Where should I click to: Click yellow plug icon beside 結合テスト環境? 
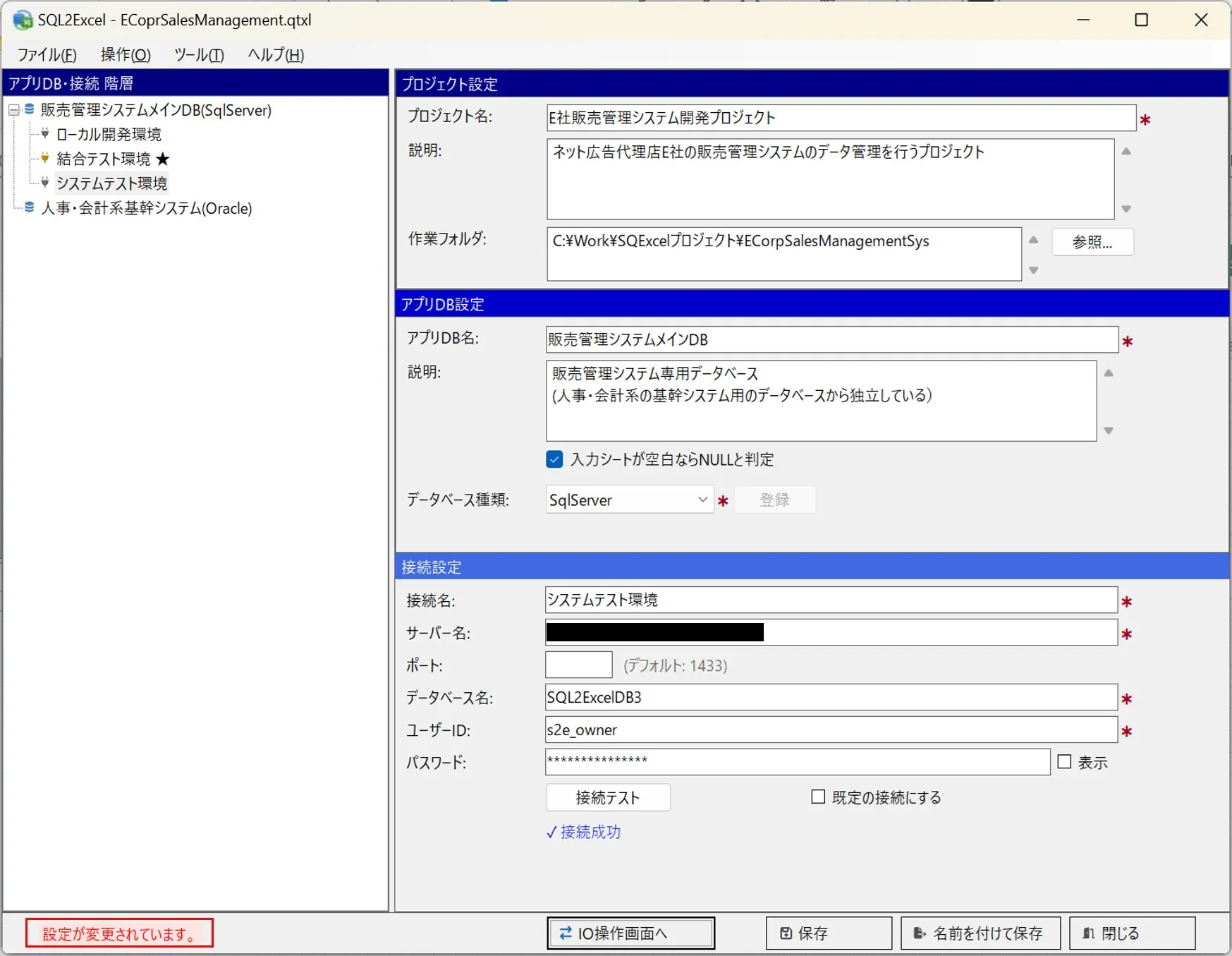tap(45, 158)
